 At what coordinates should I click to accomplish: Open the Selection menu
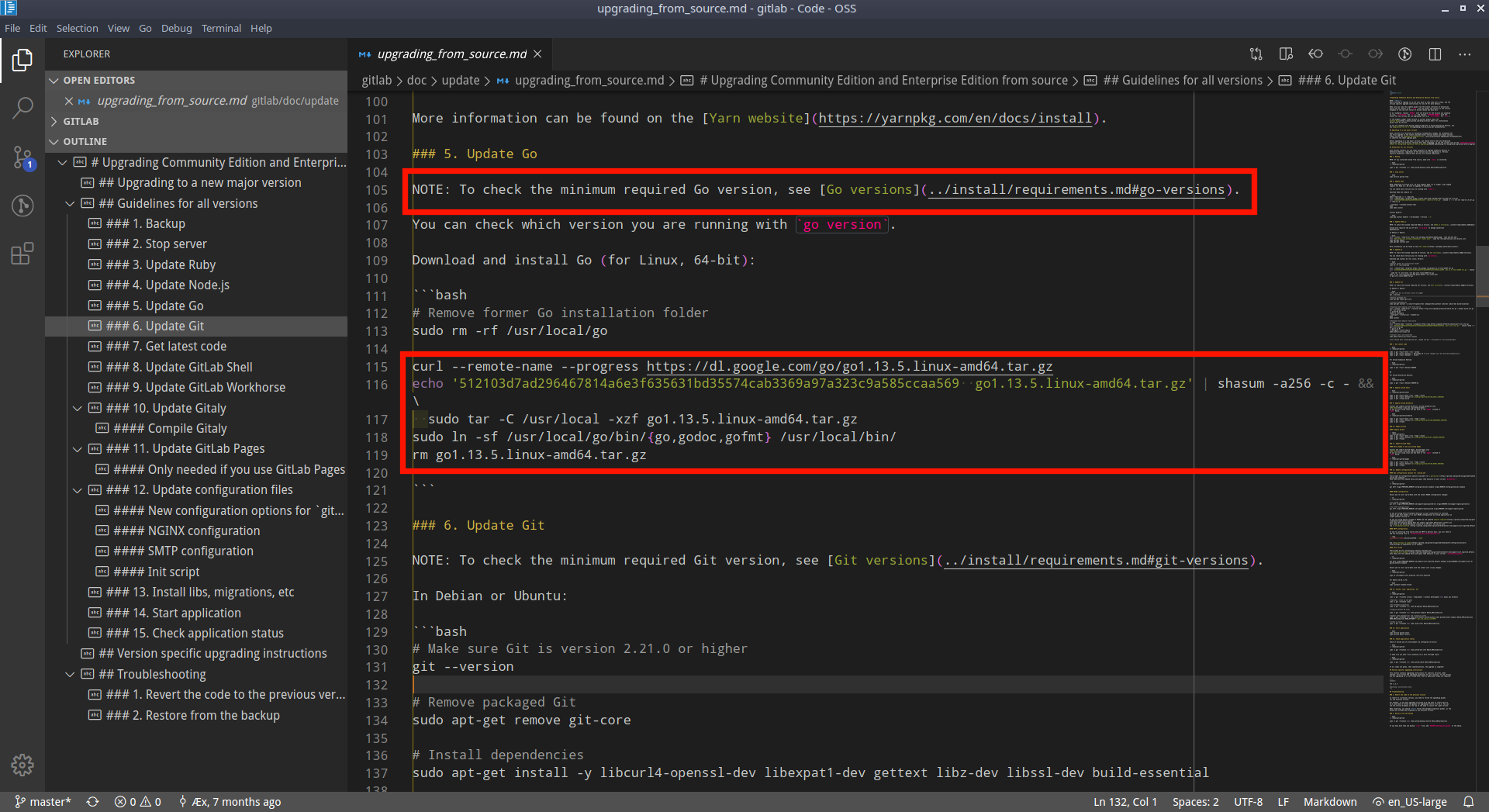point(77,29)
